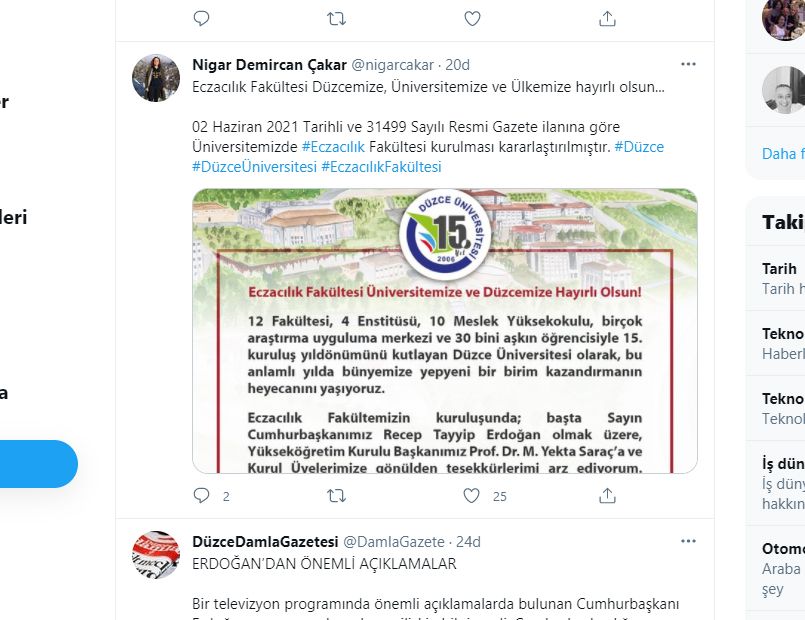Open Nigar Demircan Çakar's profile picture

pos(156,78)
